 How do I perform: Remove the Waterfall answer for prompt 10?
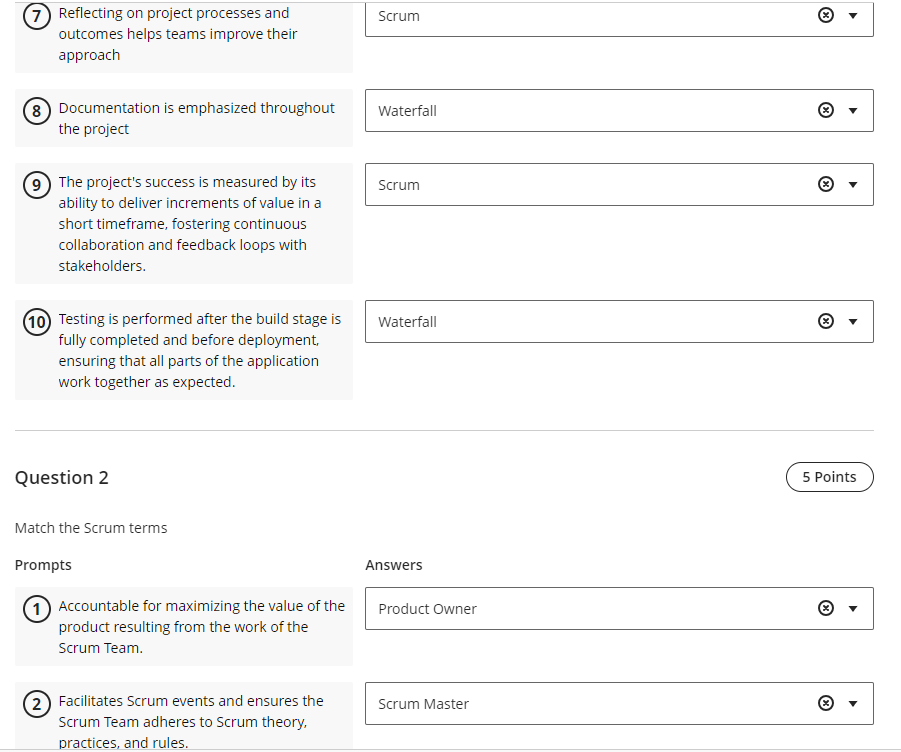tap(825, 321)
